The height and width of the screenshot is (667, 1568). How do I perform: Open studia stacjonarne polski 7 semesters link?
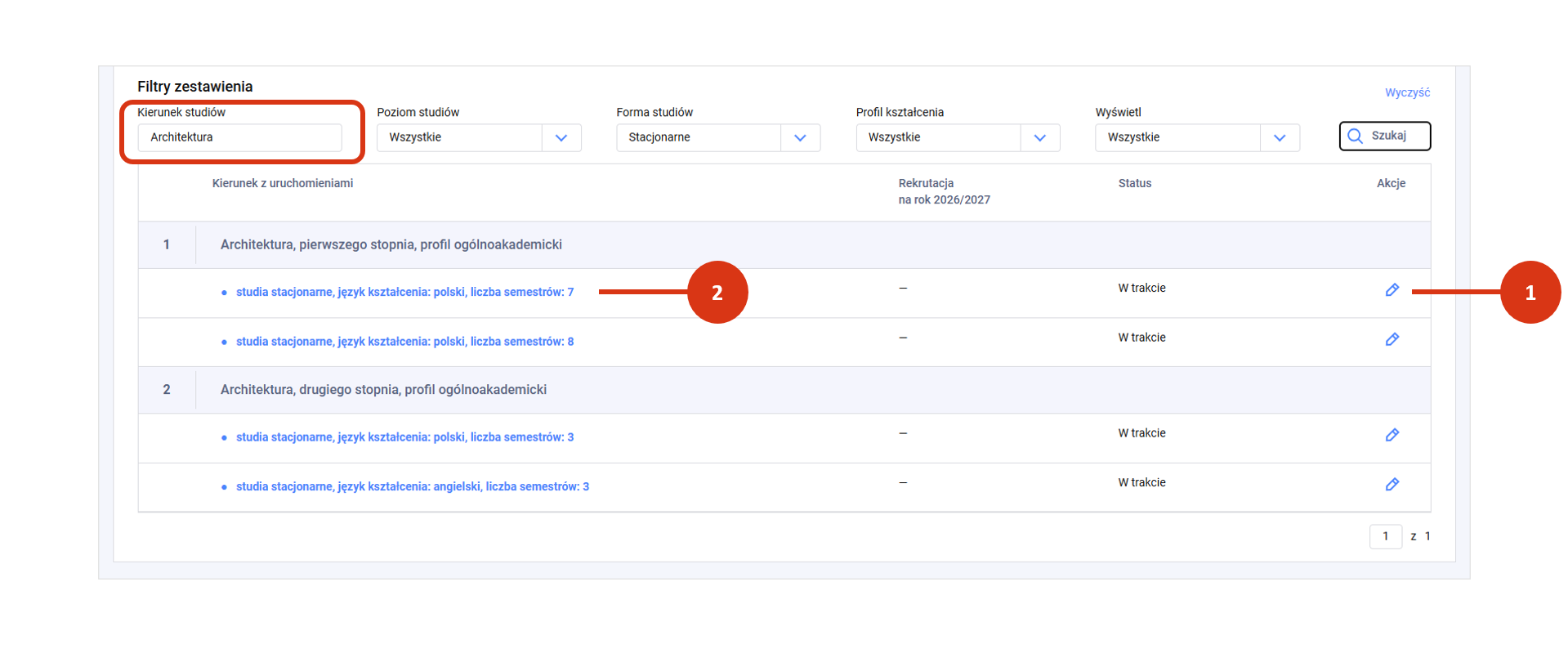404,293
